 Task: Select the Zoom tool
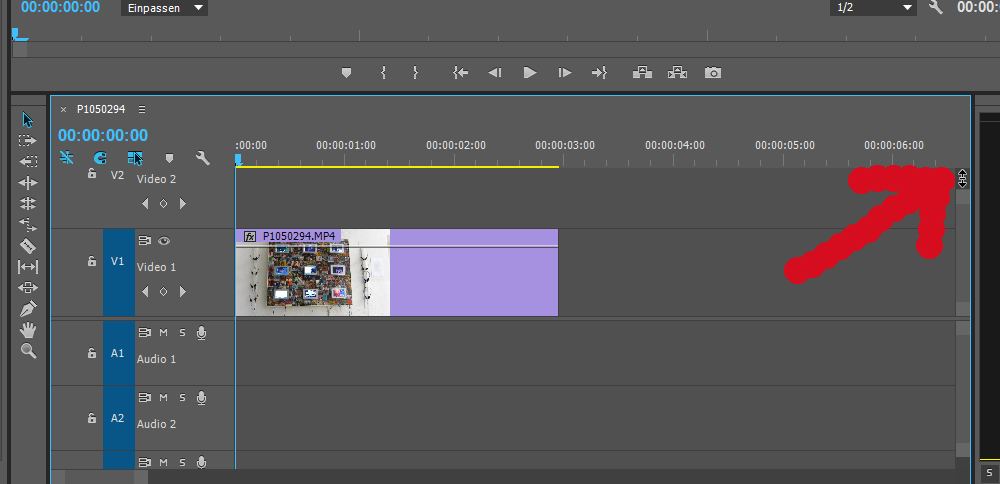pos(28,351)
